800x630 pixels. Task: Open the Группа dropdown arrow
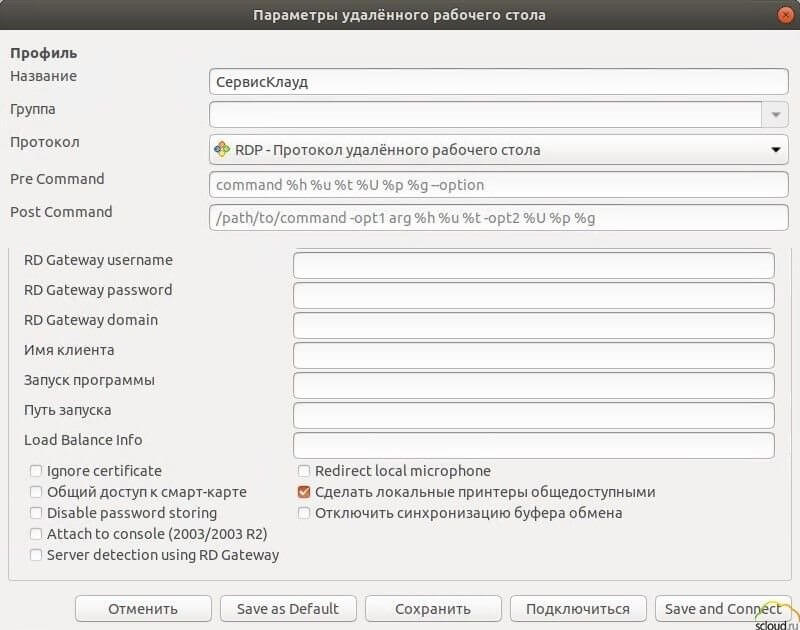pos(775,115)
